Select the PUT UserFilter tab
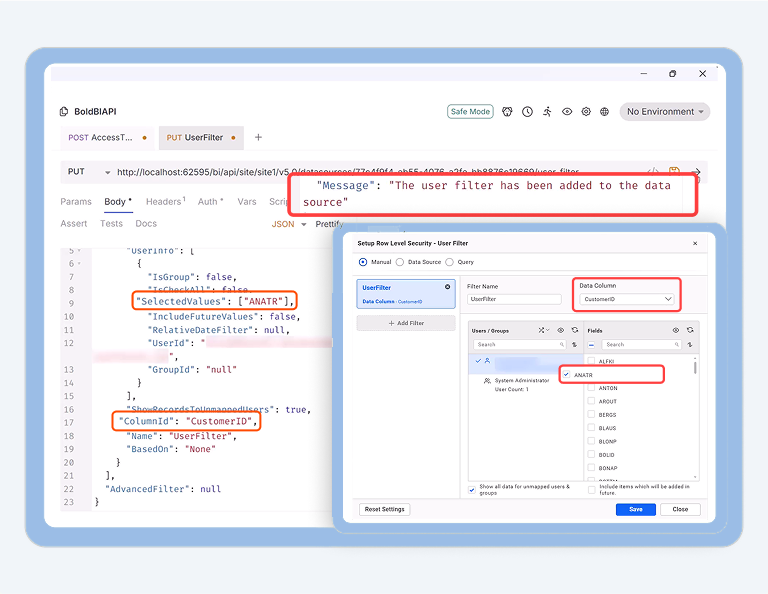Screen dimensions: 768x594 point(201,138)
